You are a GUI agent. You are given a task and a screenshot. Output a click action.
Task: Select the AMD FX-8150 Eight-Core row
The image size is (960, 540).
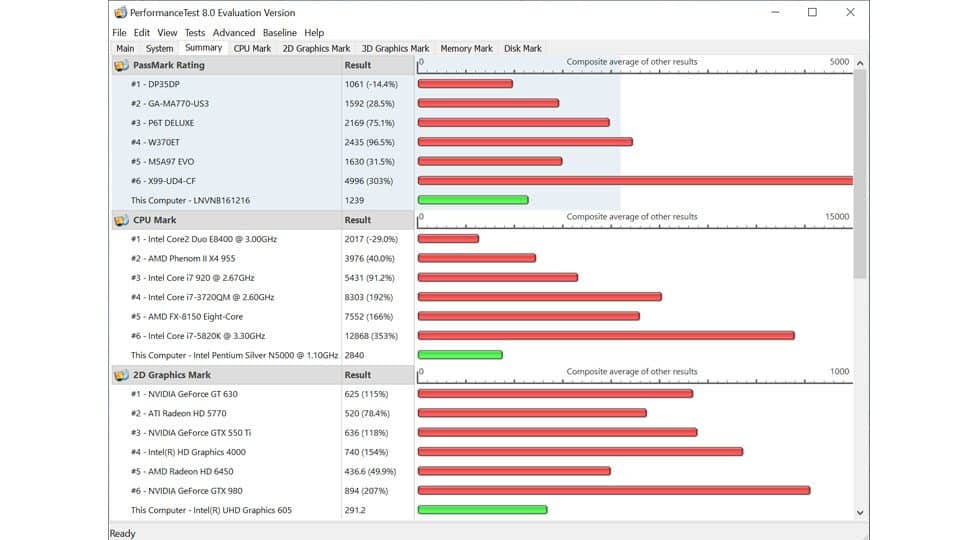(482, 317)
